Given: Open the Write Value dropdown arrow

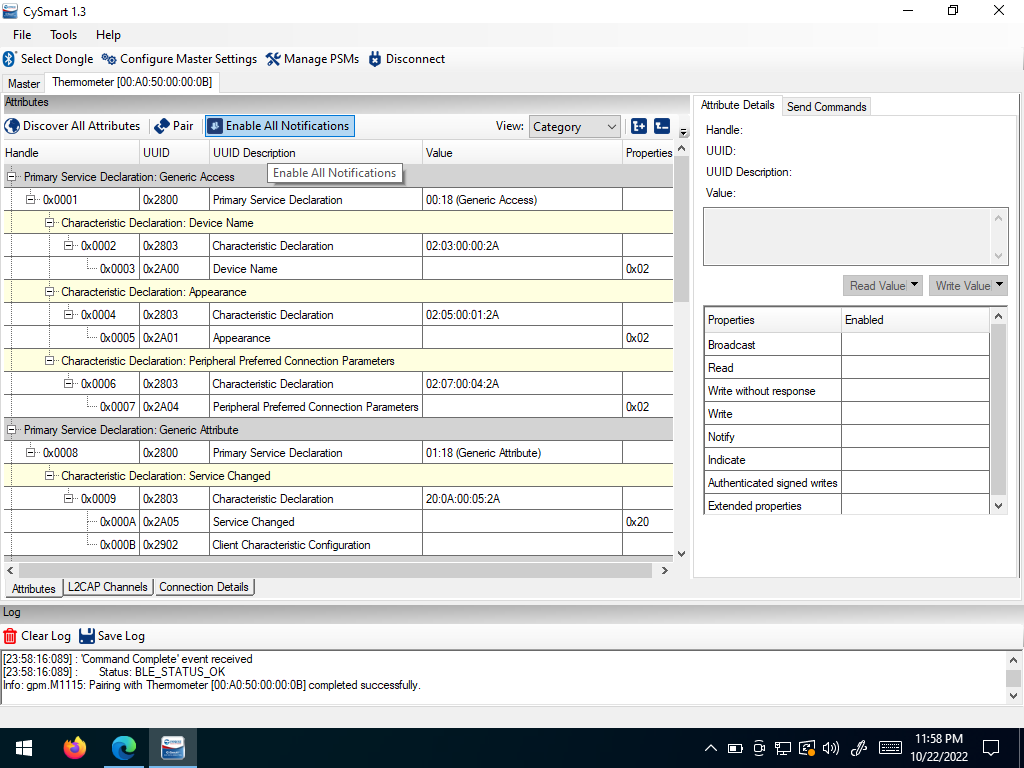Looking at the screenshot, I should click(999, 285).
